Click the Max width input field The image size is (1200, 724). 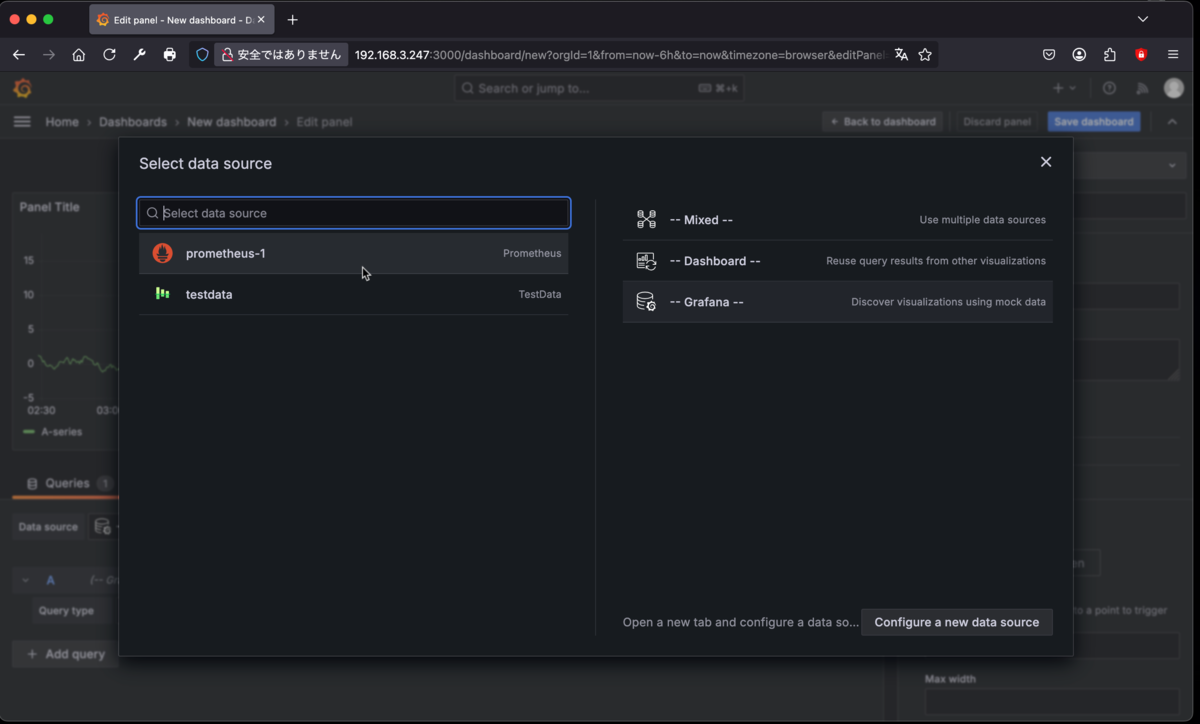(x=1052, y=702)
